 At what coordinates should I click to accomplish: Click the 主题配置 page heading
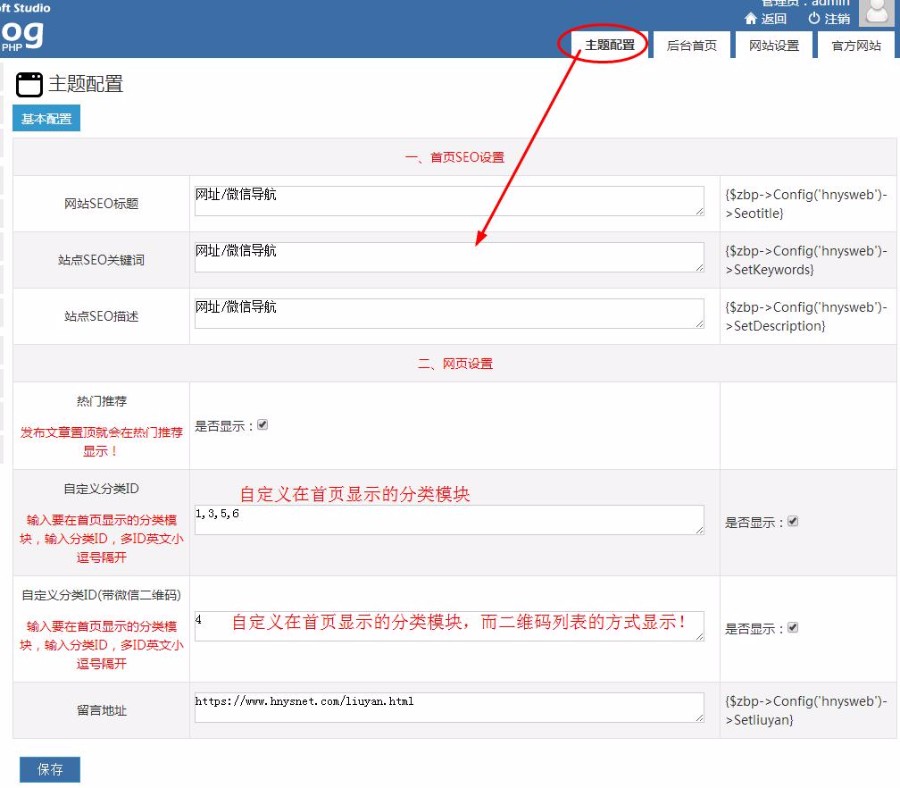click(x=86, y=84)
